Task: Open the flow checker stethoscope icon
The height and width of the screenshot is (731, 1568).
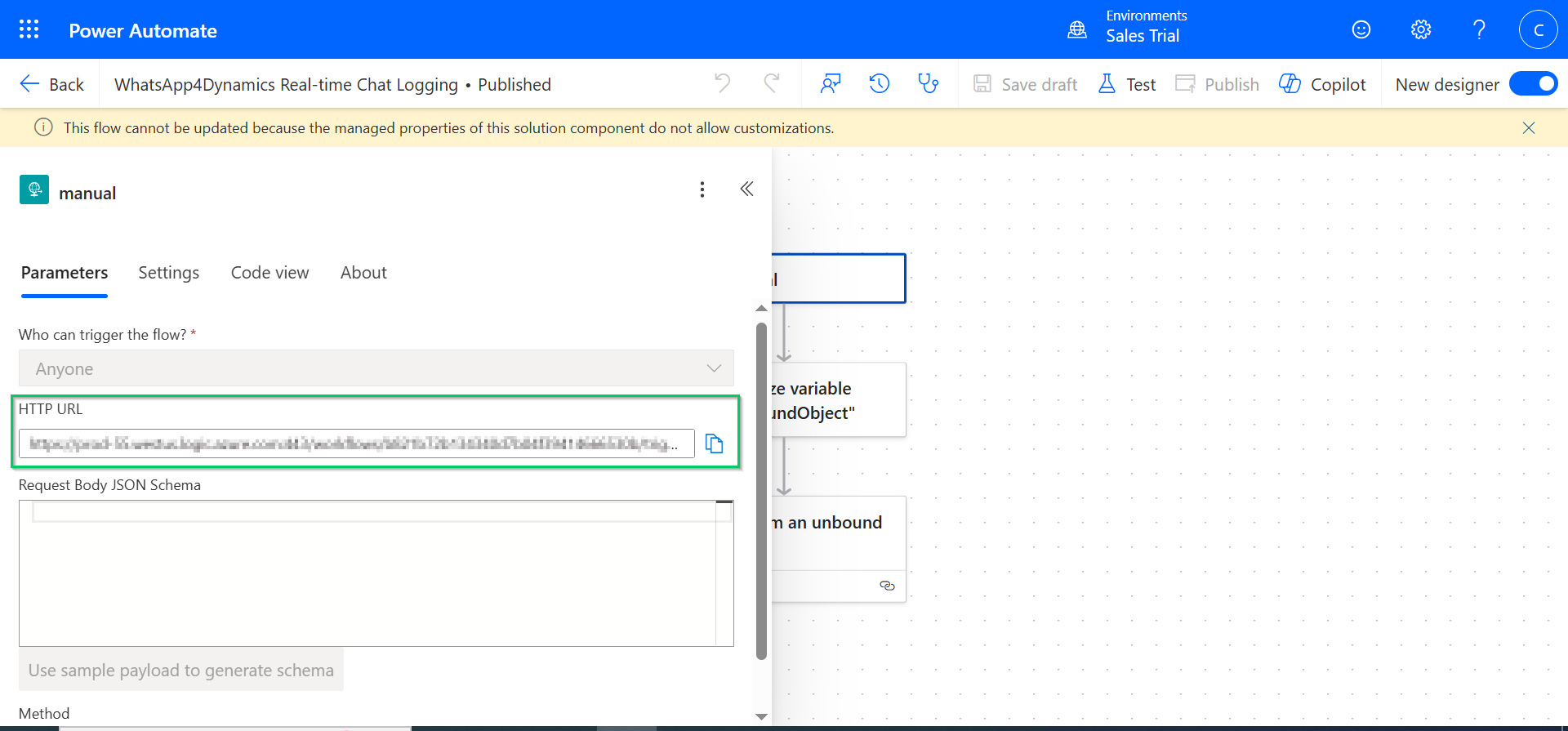Action: tap(928, 84)
